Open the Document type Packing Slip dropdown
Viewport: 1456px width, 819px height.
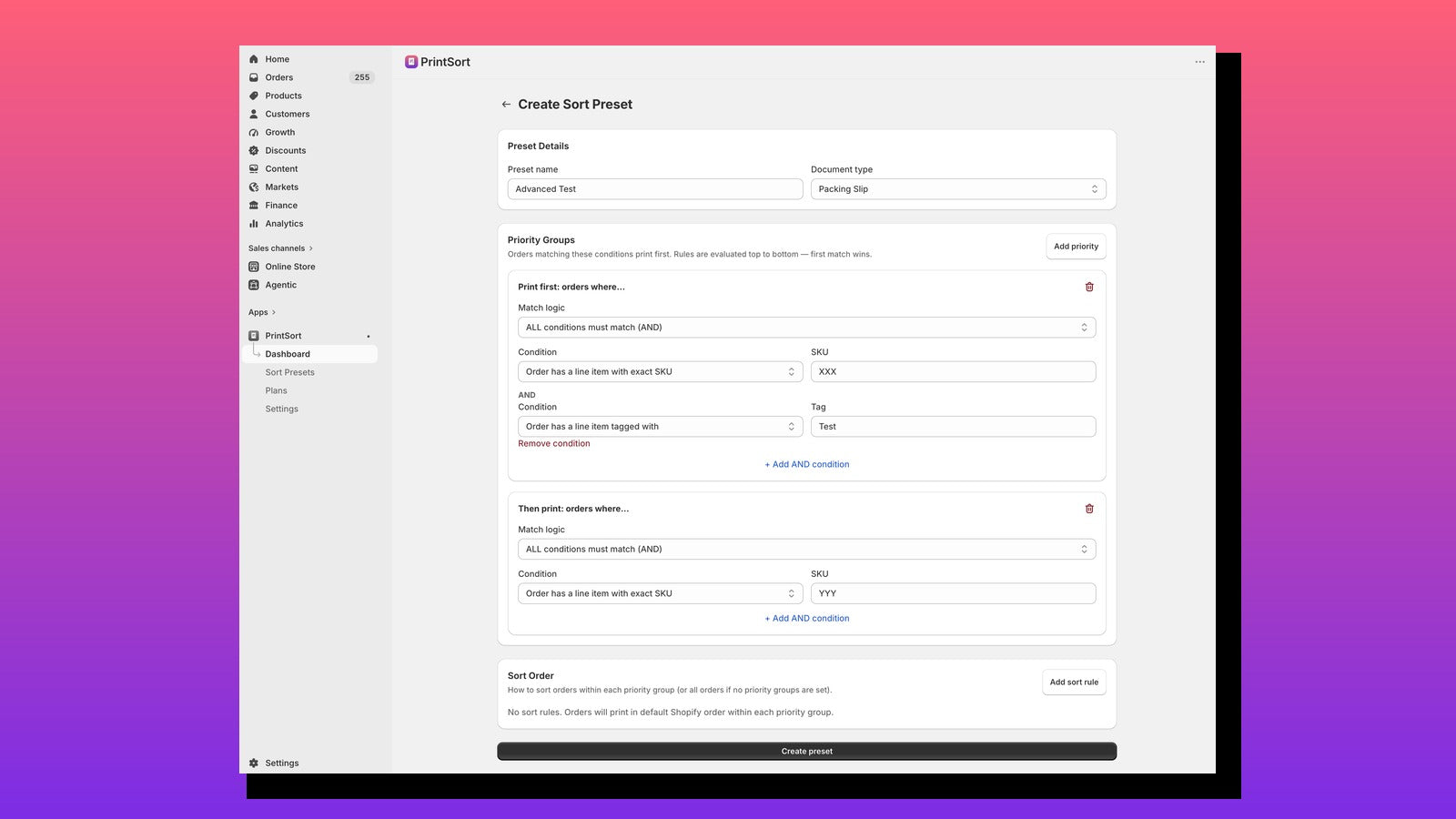pos(958,189)
